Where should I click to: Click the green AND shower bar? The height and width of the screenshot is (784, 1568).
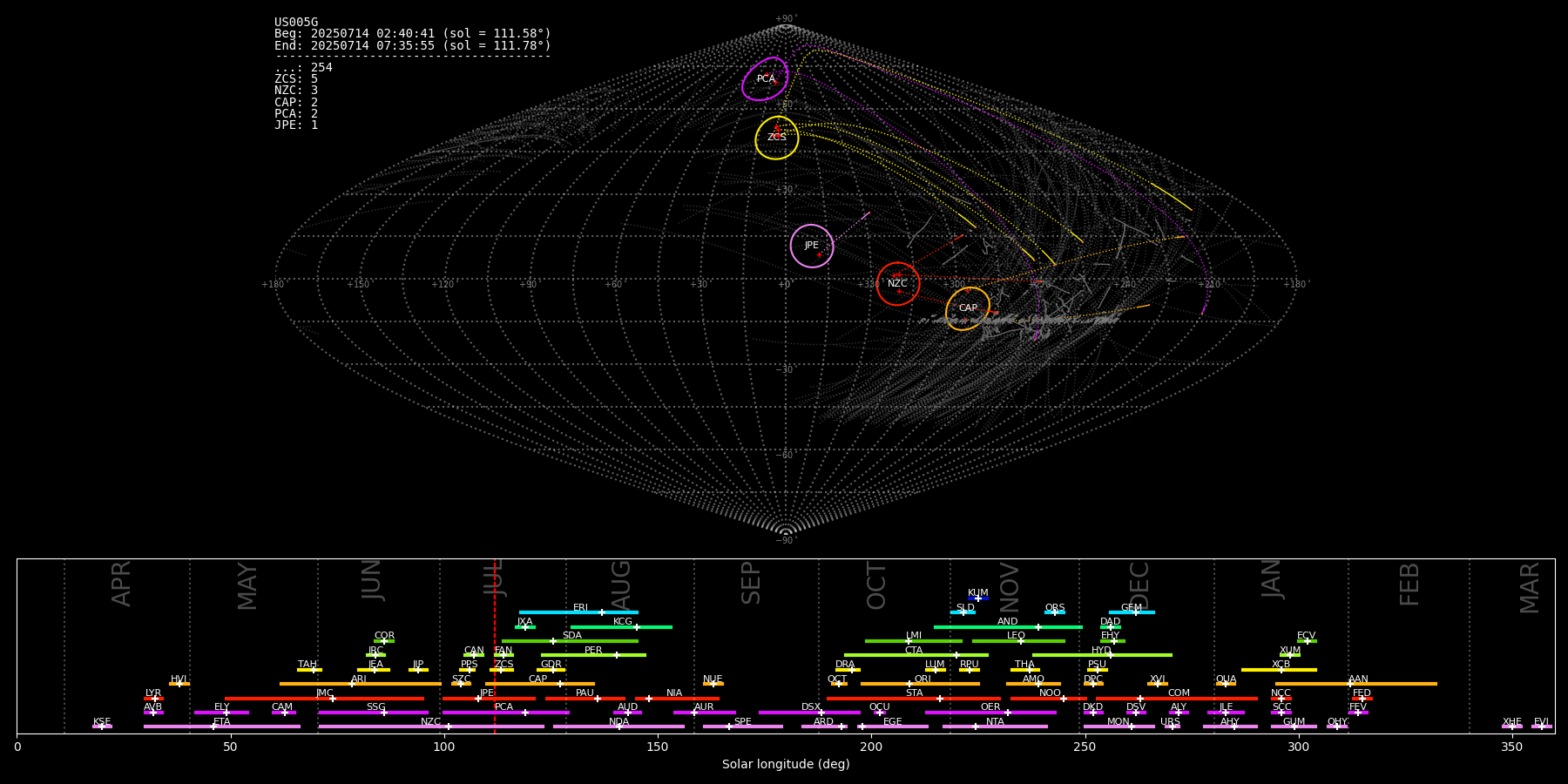[1008, 627]
